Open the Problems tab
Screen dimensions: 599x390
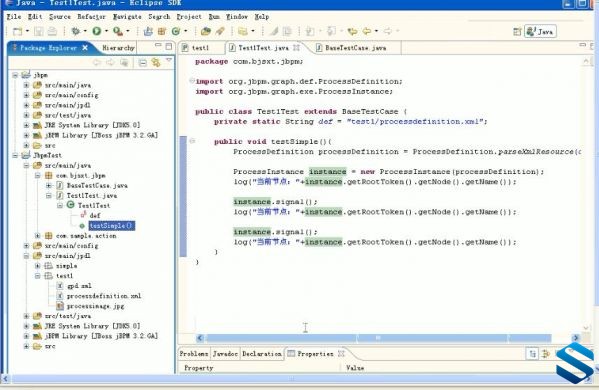[x=194, y=354]
